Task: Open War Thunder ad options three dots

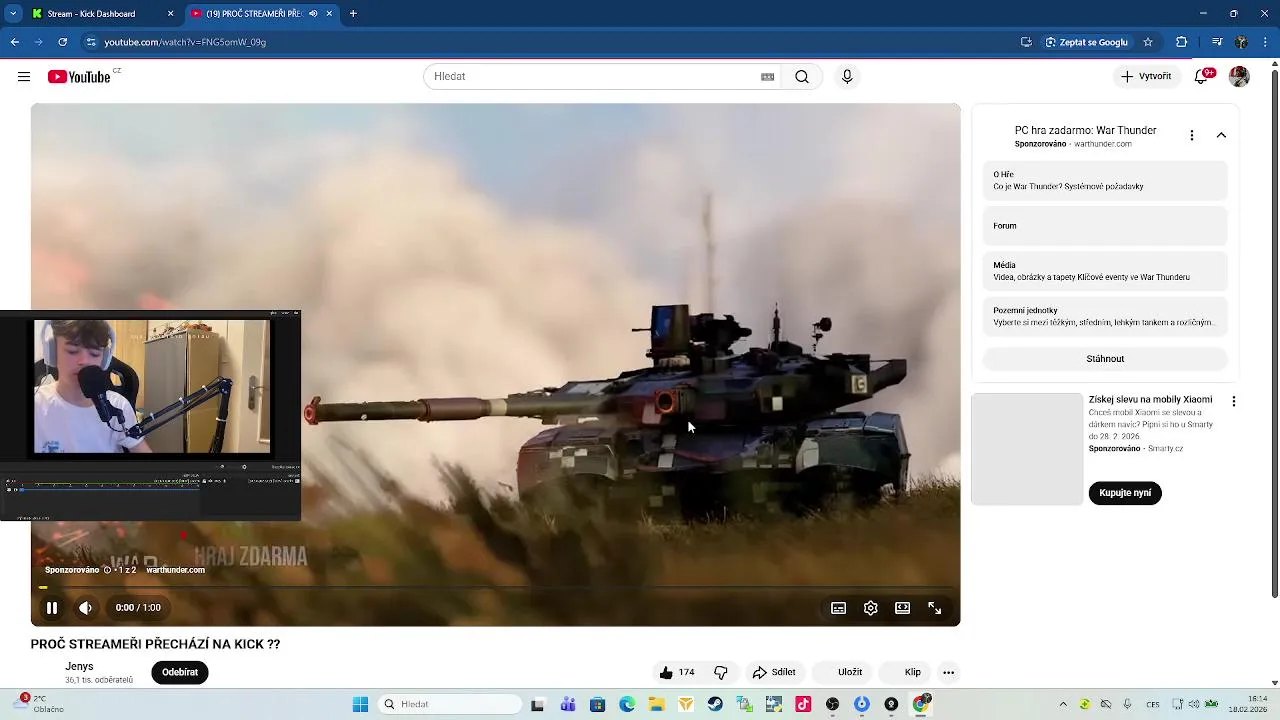Action: pos(1192,135)
